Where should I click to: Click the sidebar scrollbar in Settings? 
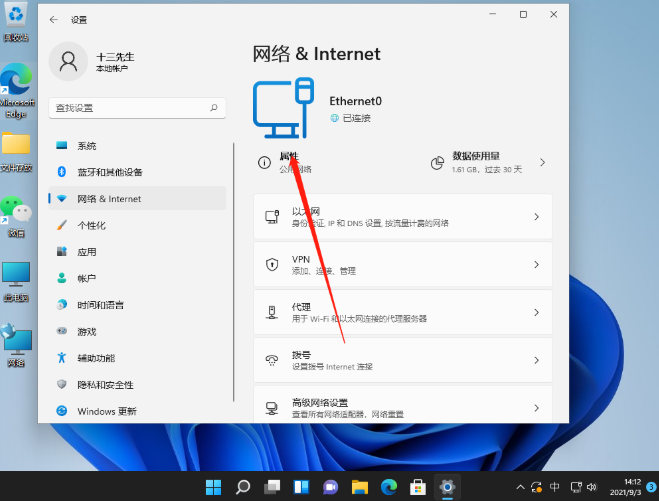(234, 272)
